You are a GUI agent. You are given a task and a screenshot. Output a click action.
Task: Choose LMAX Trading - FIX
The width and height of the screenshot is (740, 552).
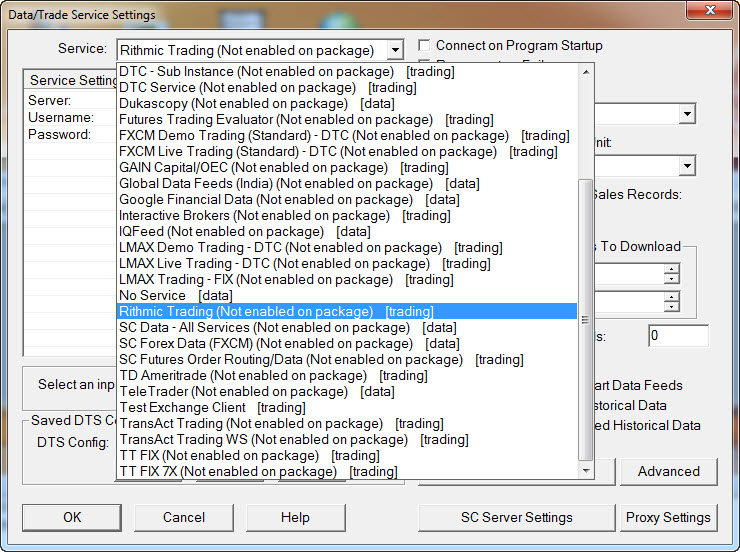click(x=346, y=280)
